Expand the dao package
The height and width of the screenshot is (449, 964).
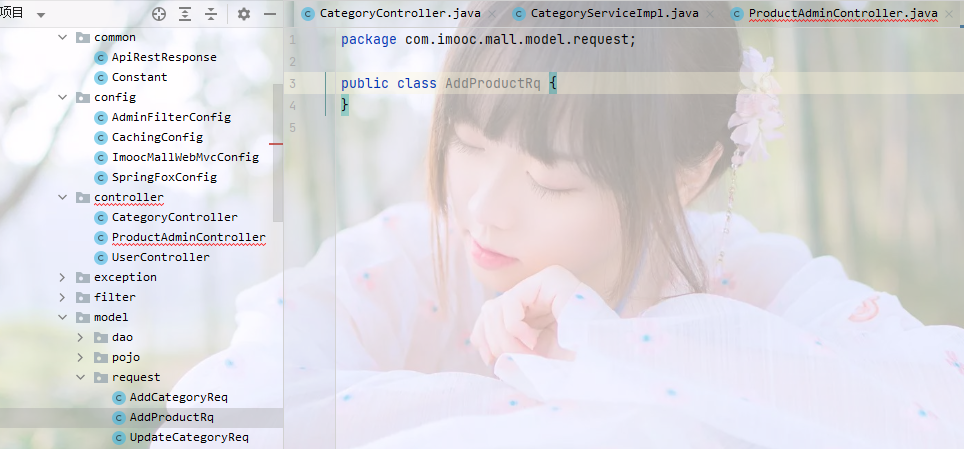80,337
